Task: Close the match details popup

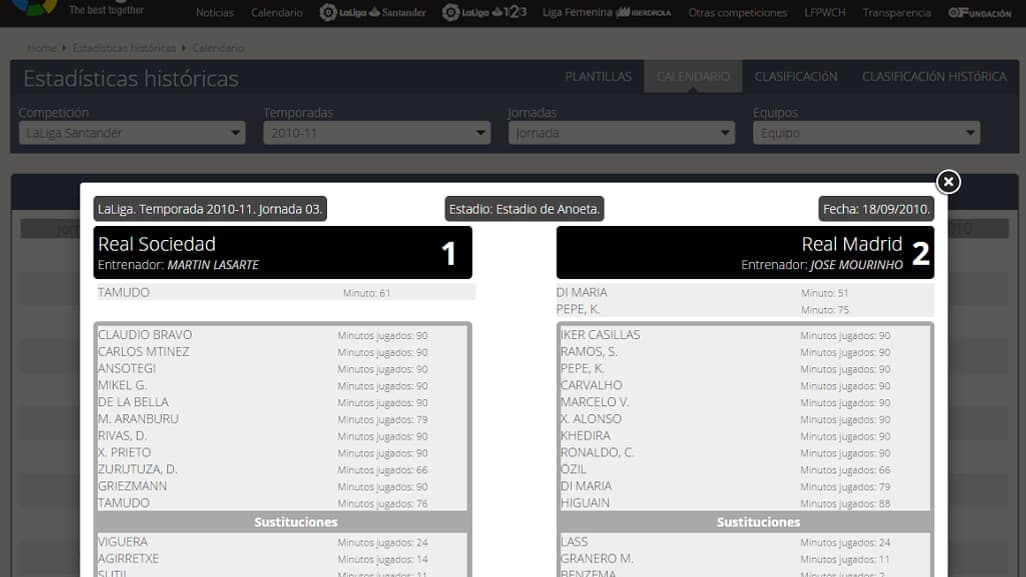Action: click(948, 181)
